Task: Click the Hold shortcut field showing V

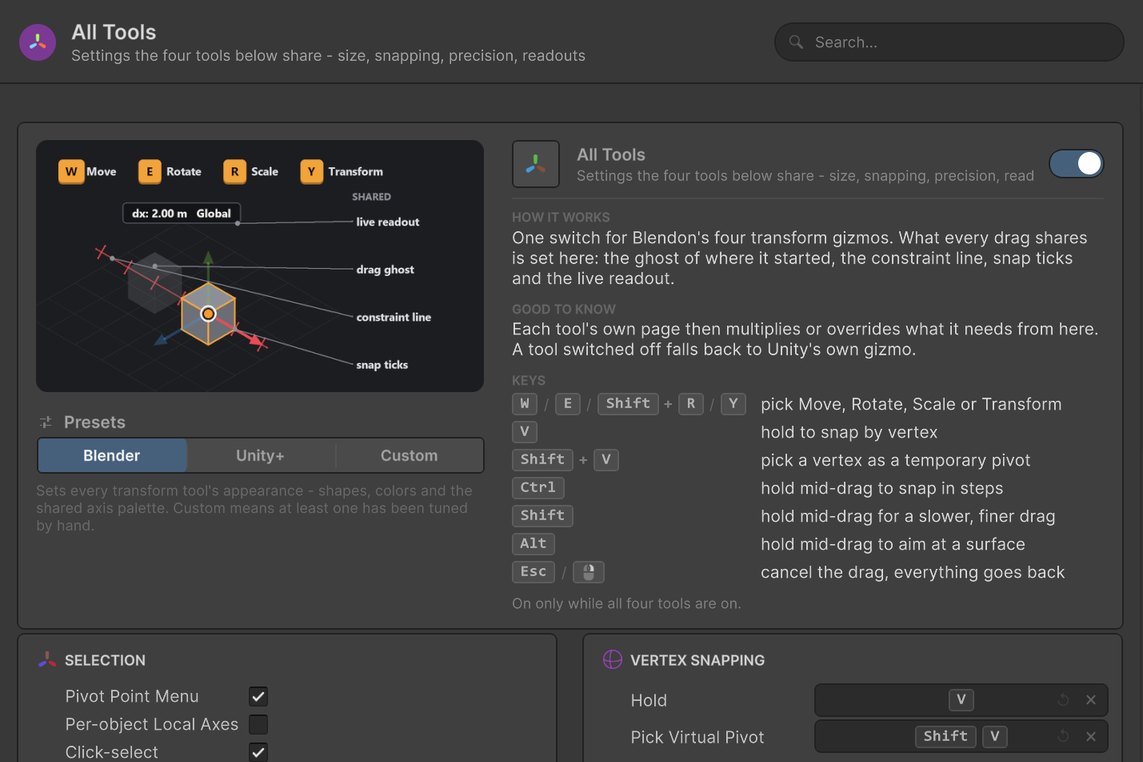Action: [961, 700]
